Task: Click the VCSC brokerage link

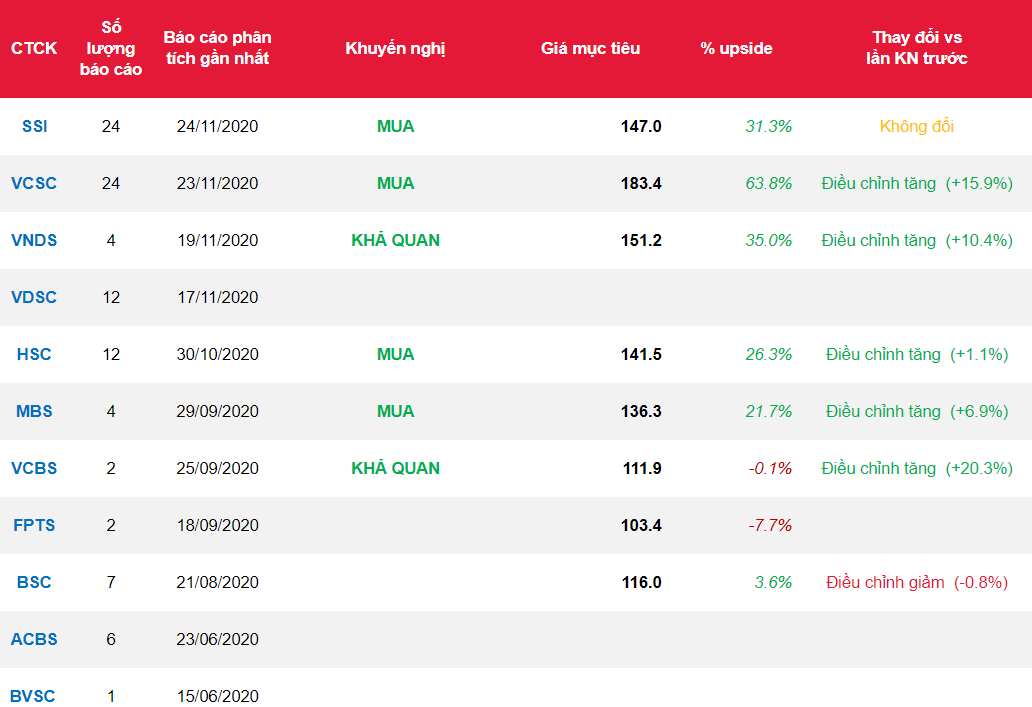Action: (x=34, y=183)
